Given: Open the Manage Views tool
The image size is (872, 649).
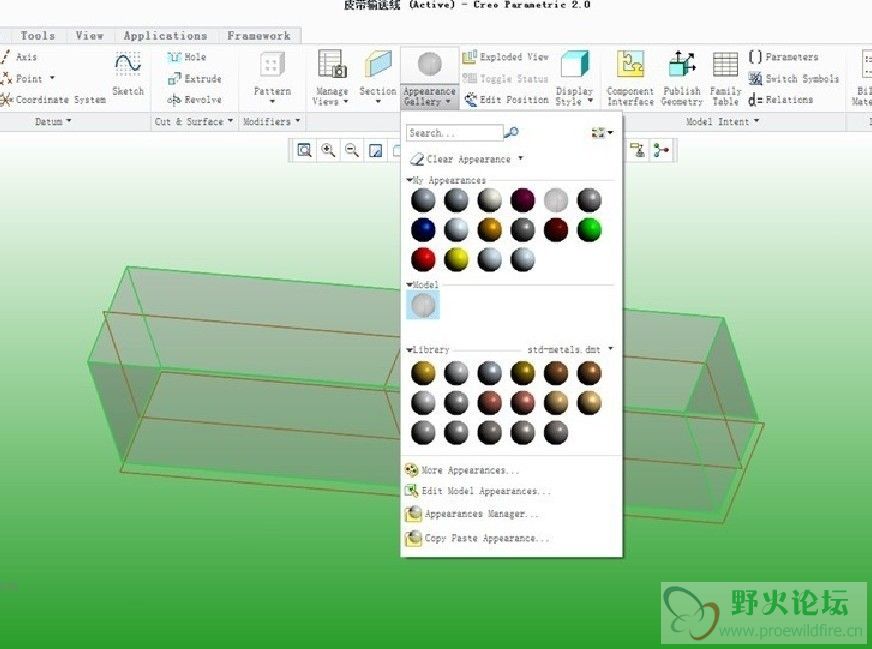Looking at the screenshot, I should 332,78.
